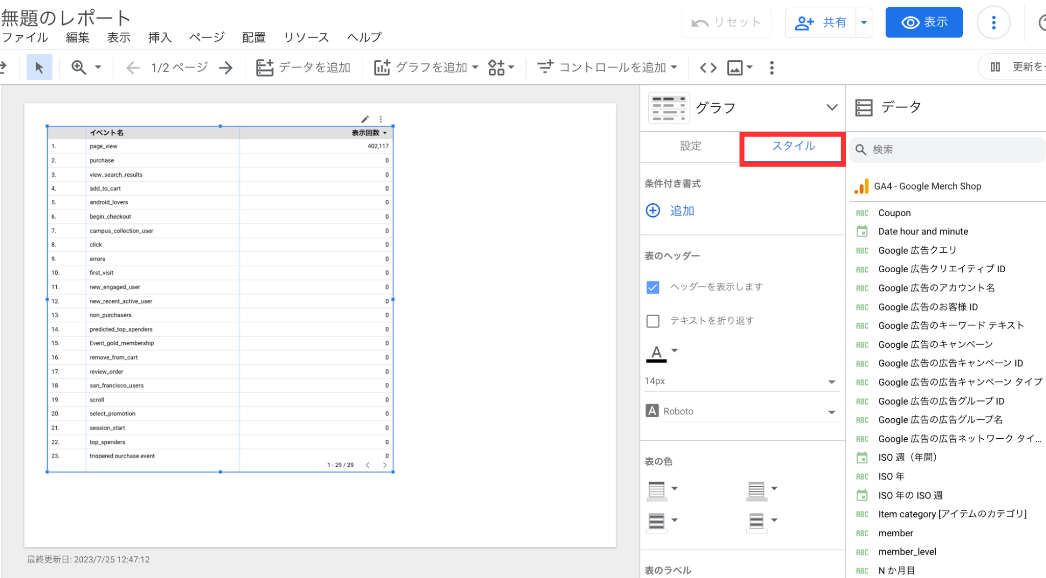Viewport: 1046px width, 578px height.
Task: Open bottom-right table color picker under 表の色
Action: point(762,521)
